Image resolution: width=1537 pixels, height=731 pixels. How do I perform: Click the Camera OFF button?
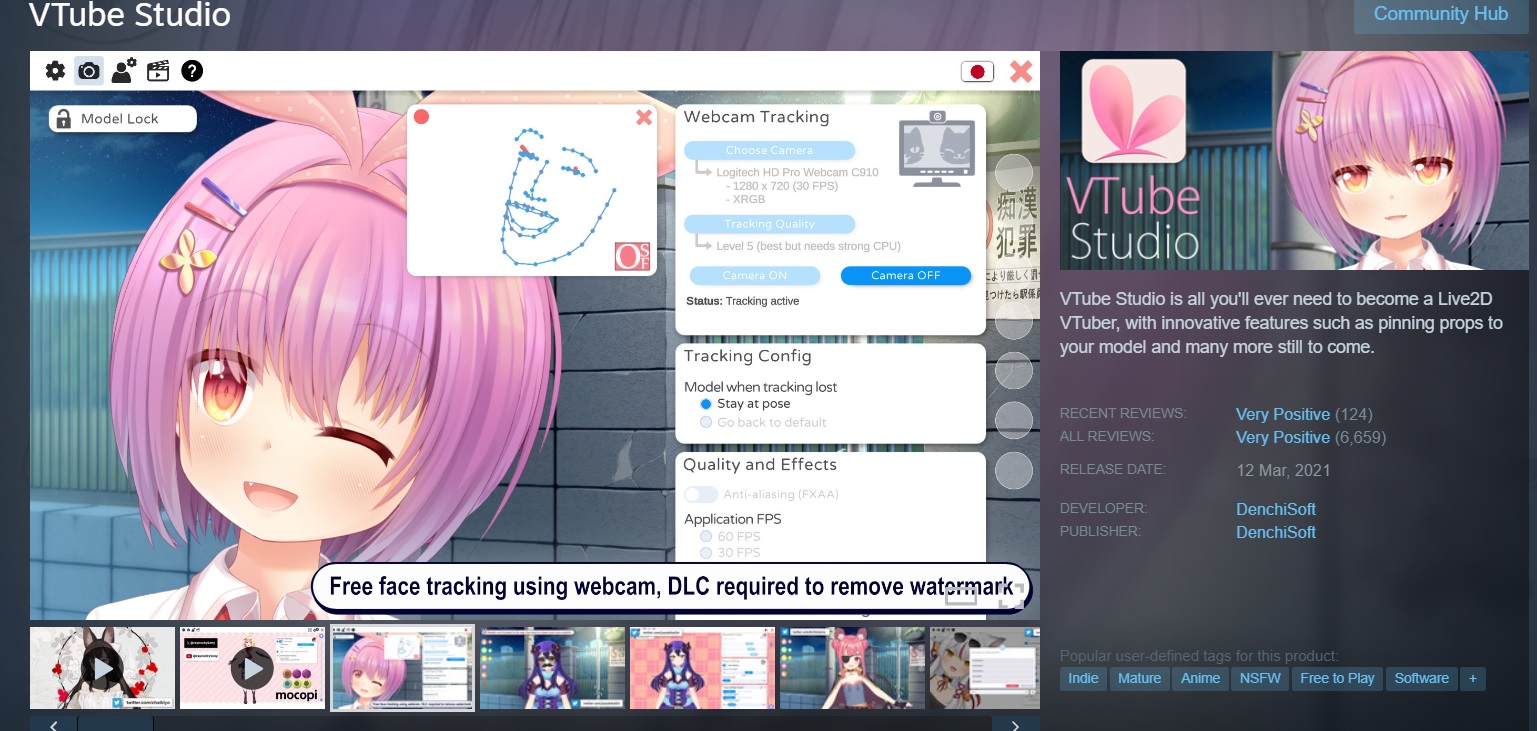(906, 276)
